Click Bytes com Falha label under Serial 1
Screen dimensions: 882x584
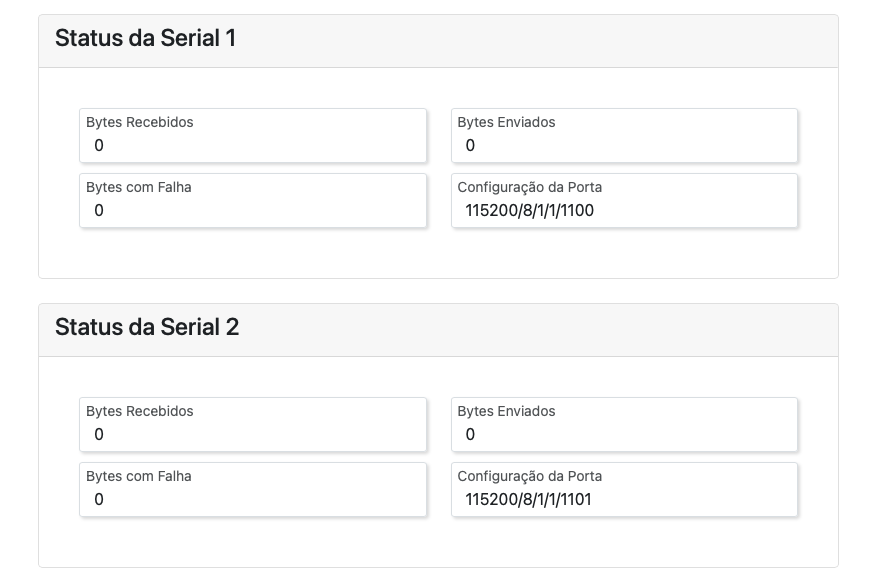click(x=139, y=187)
